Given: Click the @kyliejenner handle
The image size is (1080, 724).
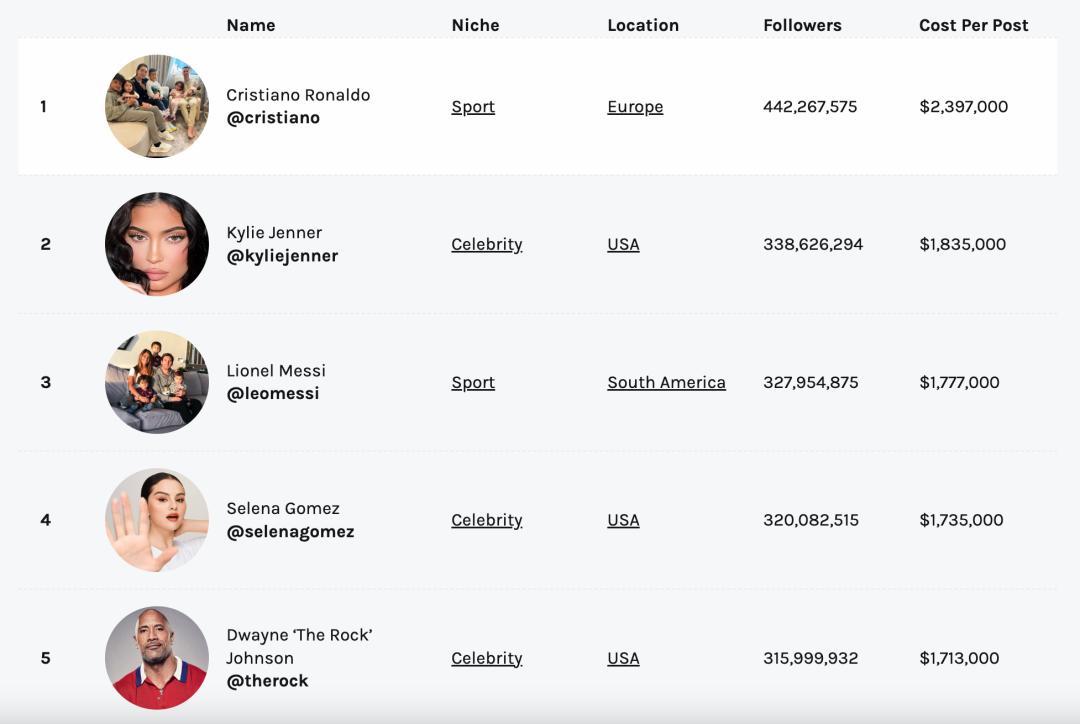Looking at the screenshot, I should [x=282, y=256].
